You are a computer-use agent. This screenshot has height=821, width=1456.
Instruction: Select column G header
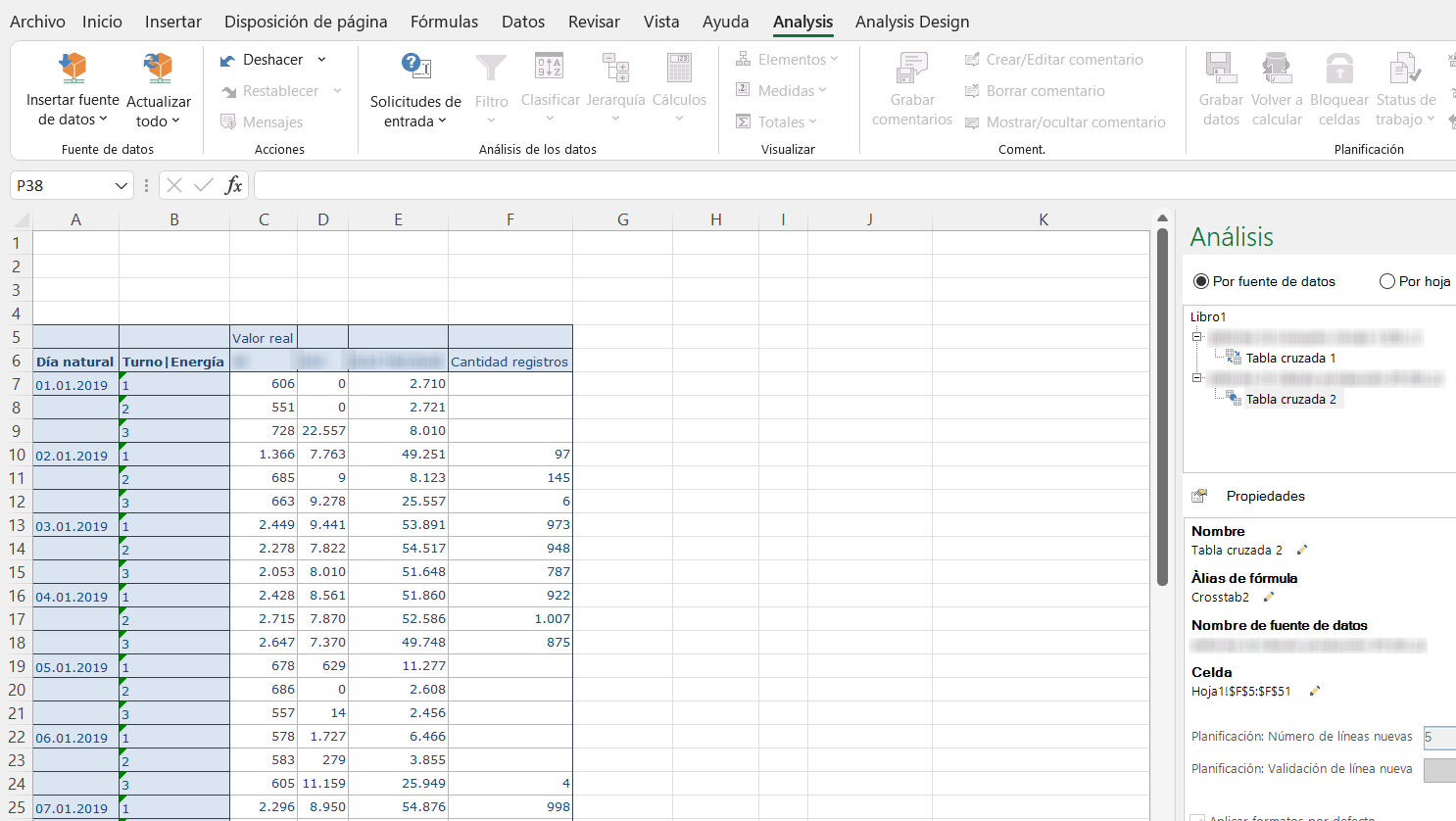622,219
